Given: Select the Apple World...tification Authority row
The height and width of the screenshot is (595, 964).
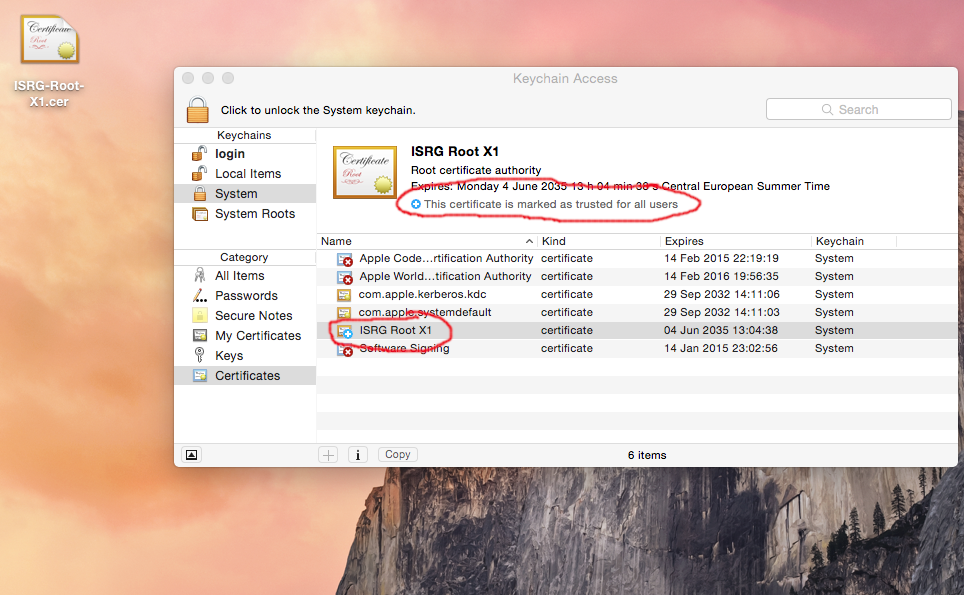Looking at the screenshot, I should click(638, 277).
